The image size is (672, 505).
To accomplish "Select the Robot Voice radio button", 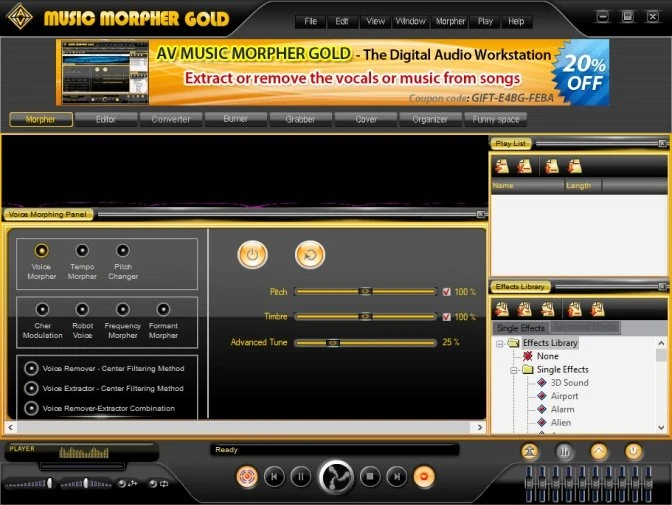I will 82,309.
